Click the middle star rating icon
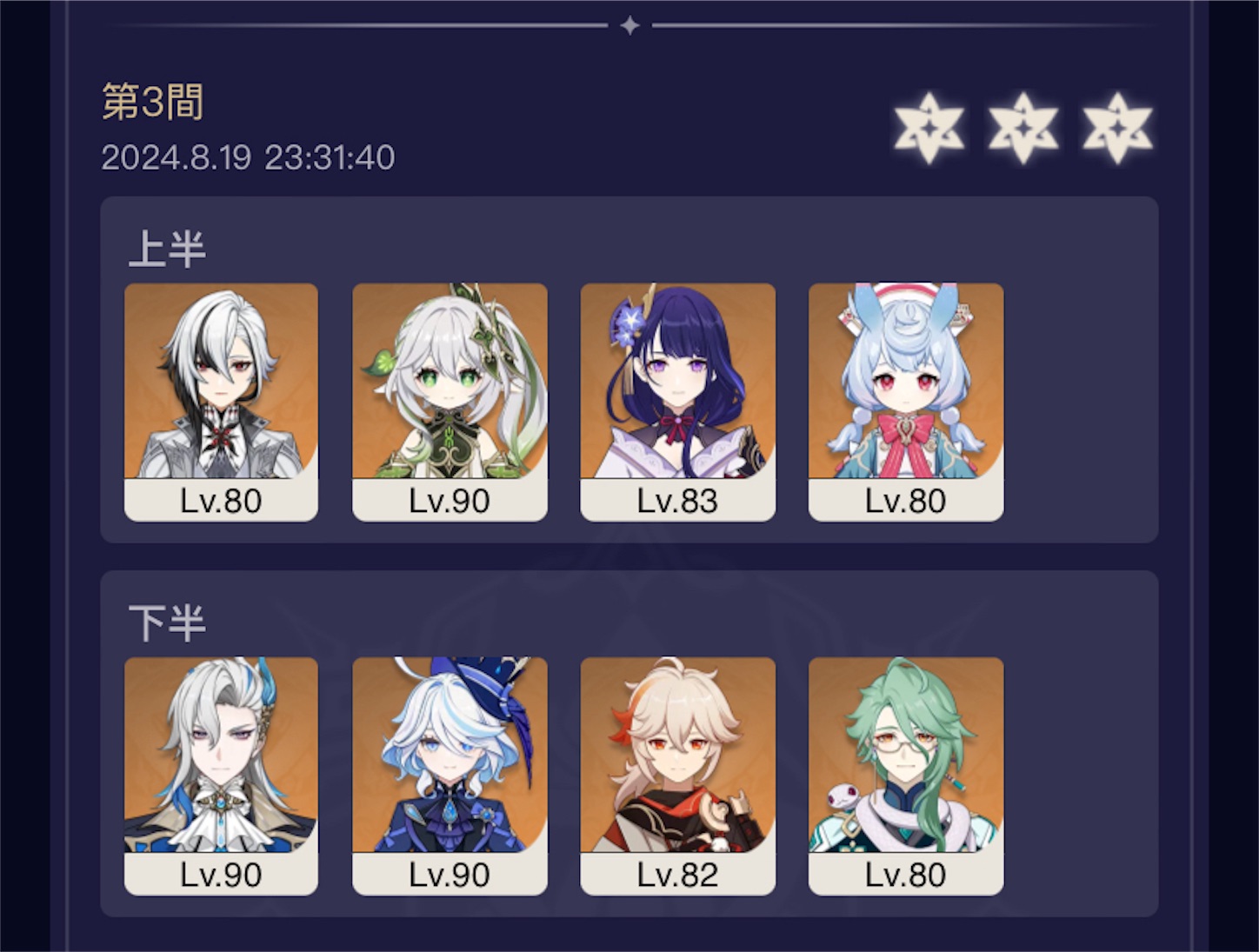The image size is (1259, 952). [1023, 129]
